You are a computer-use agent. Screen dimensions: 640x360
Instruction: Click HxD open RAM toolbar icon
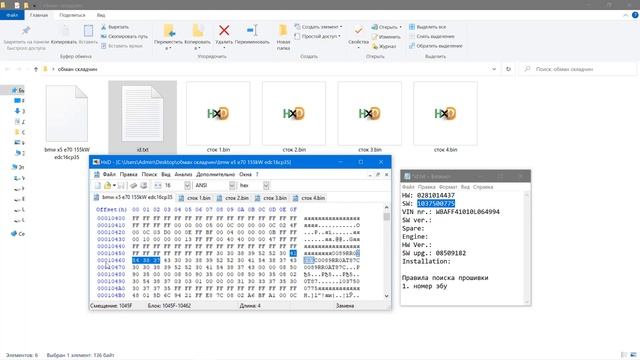pyautogui.click(x=133, y=185)
